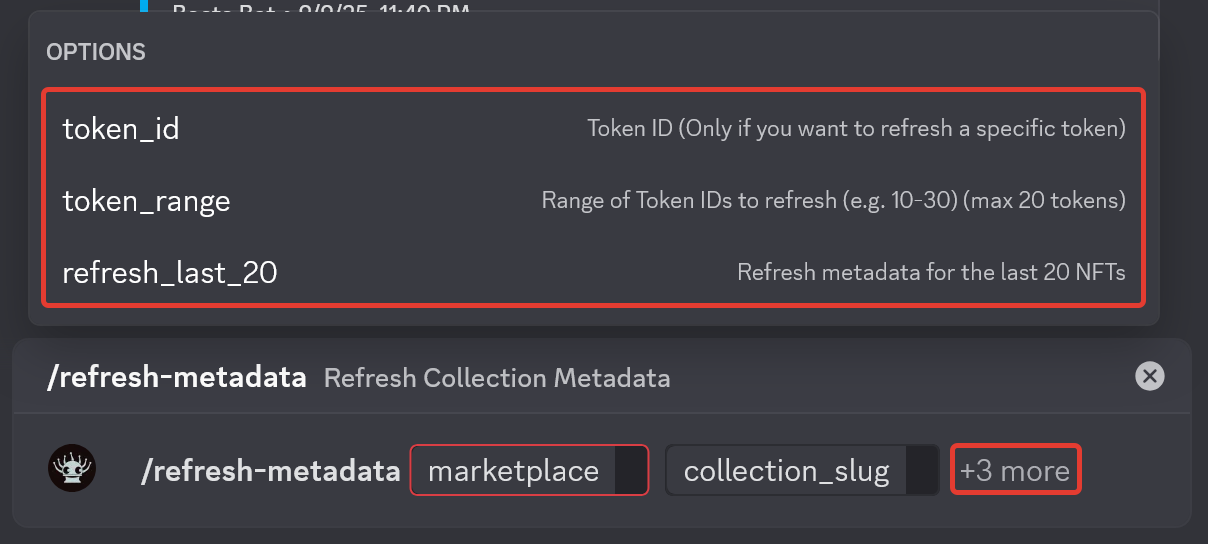Click the dark value box inside collection_slug
The height and width of the screenshot is (544, 1208).
(x=922, y=470)
